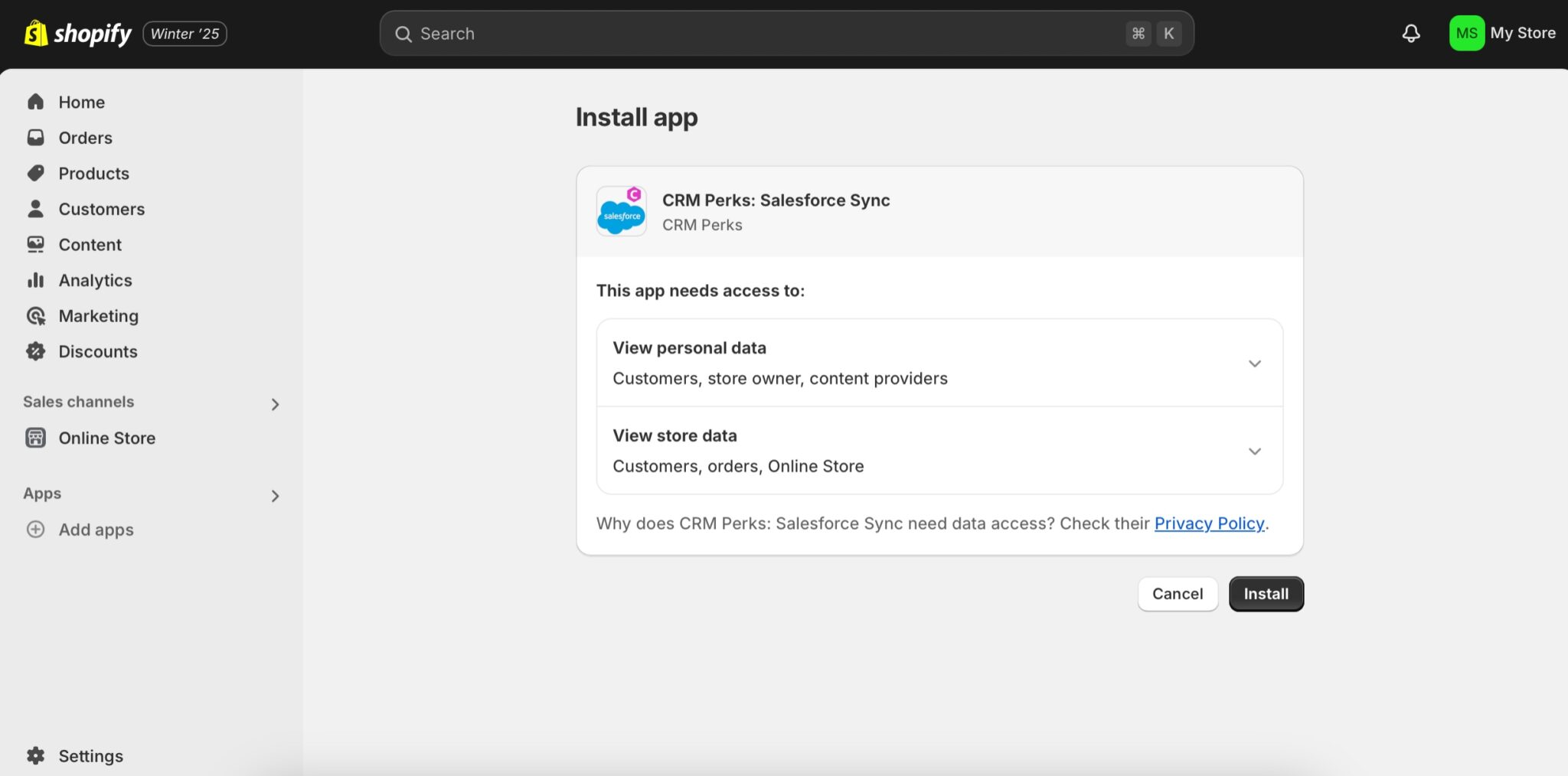Select the Orders icon in sidebar

tap(36, 137)
